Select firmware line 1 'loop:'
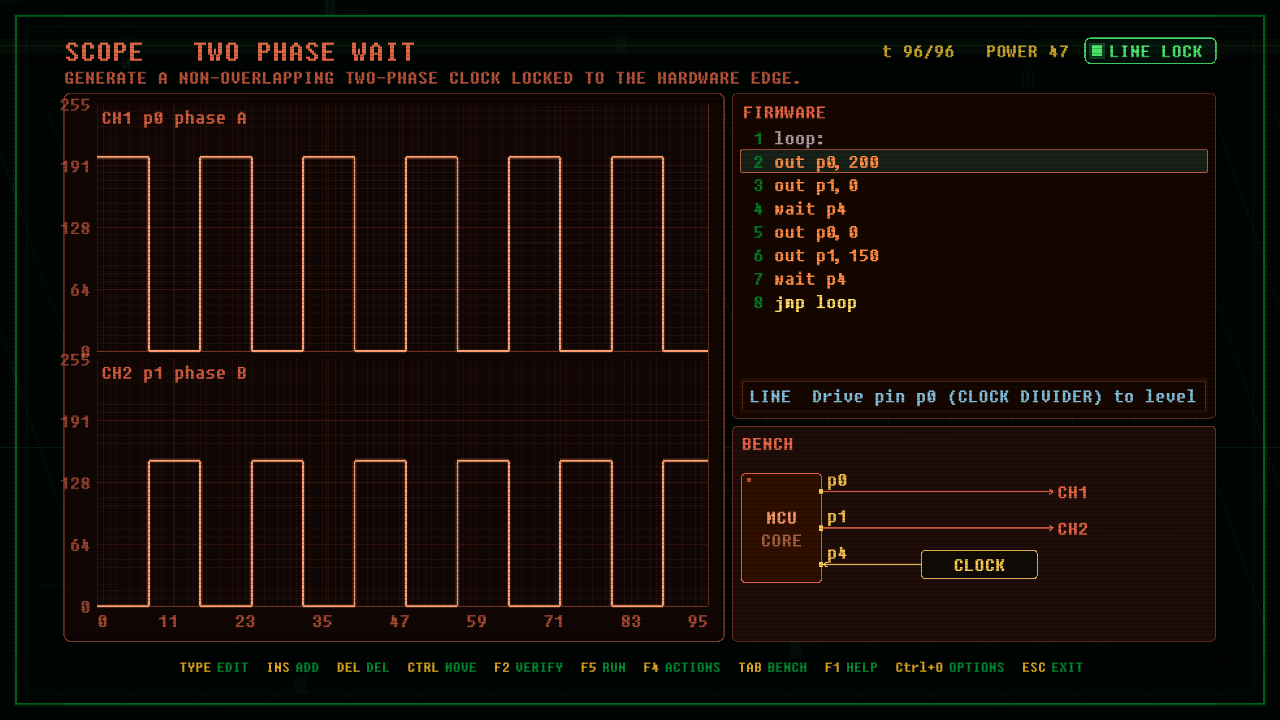1280x720 pixels. (974, 138)
